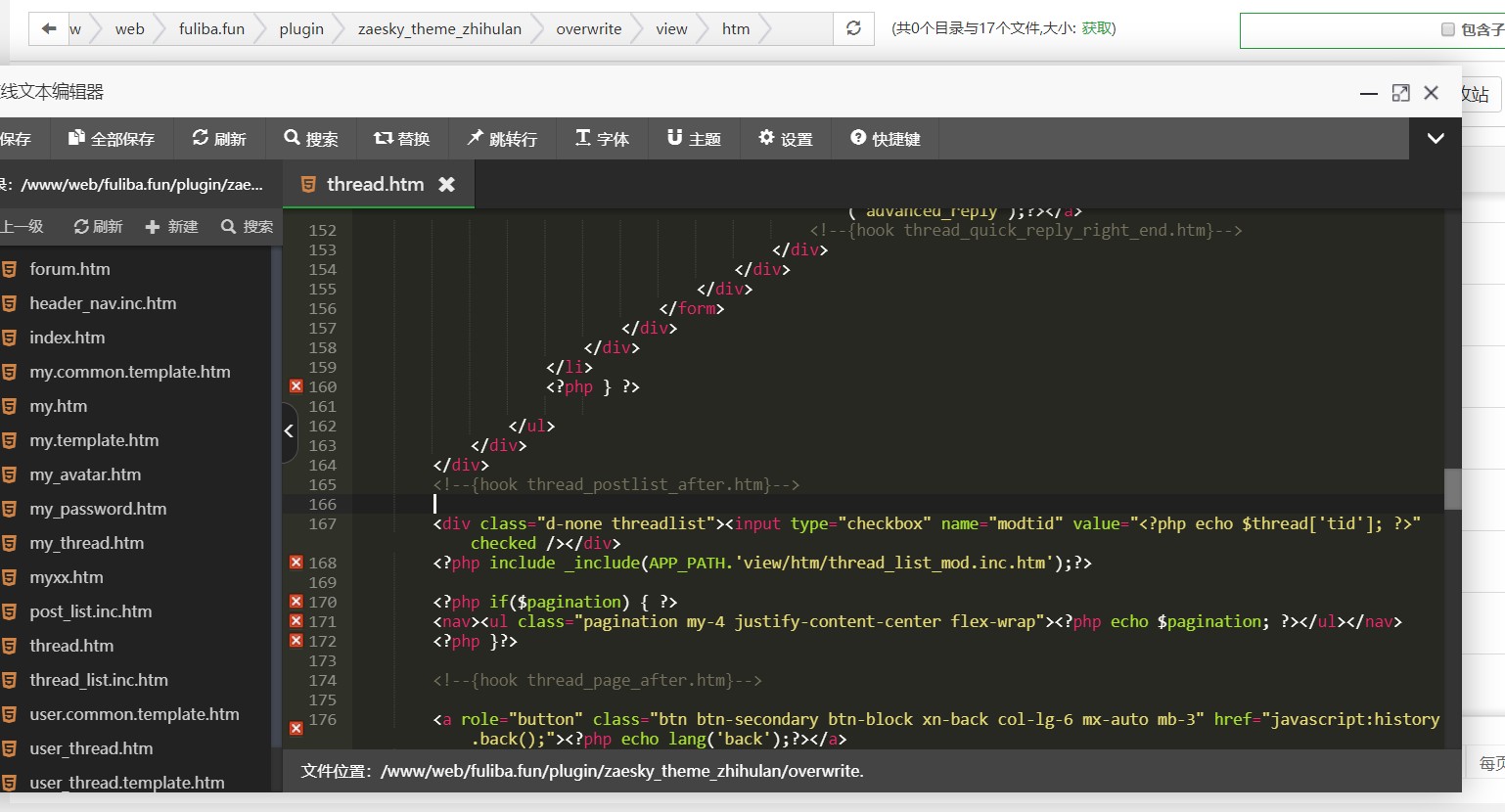The width and height of the screenshot is (1505, 812).
Task: Click 搜索 in file sidebar
Action: (x=247, y=227)
